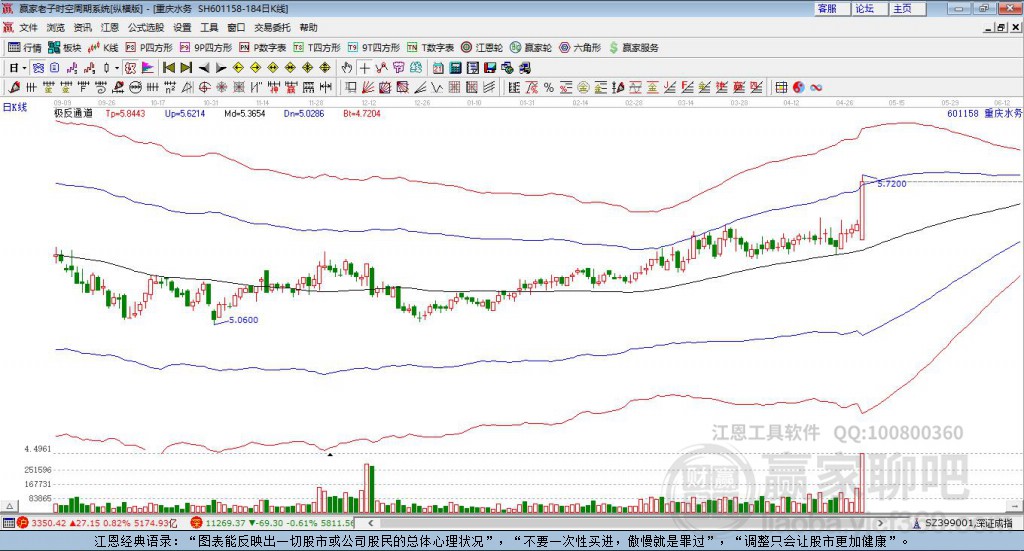Select the Gann fan lines tool
This screenshot has height=551, width=1024.
coord(368,87)
